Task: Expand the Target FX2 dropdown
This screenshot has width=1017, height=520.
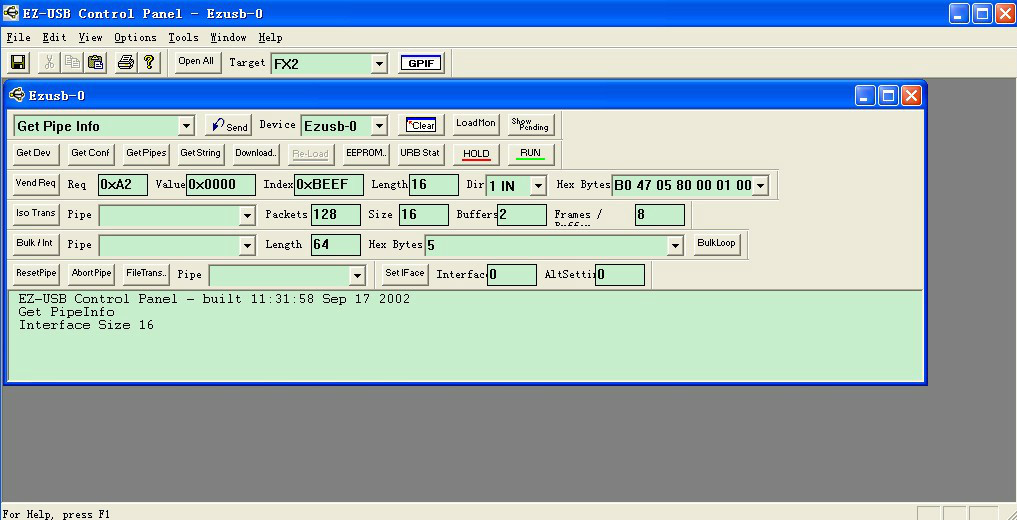Action: [x=379, y=64]
